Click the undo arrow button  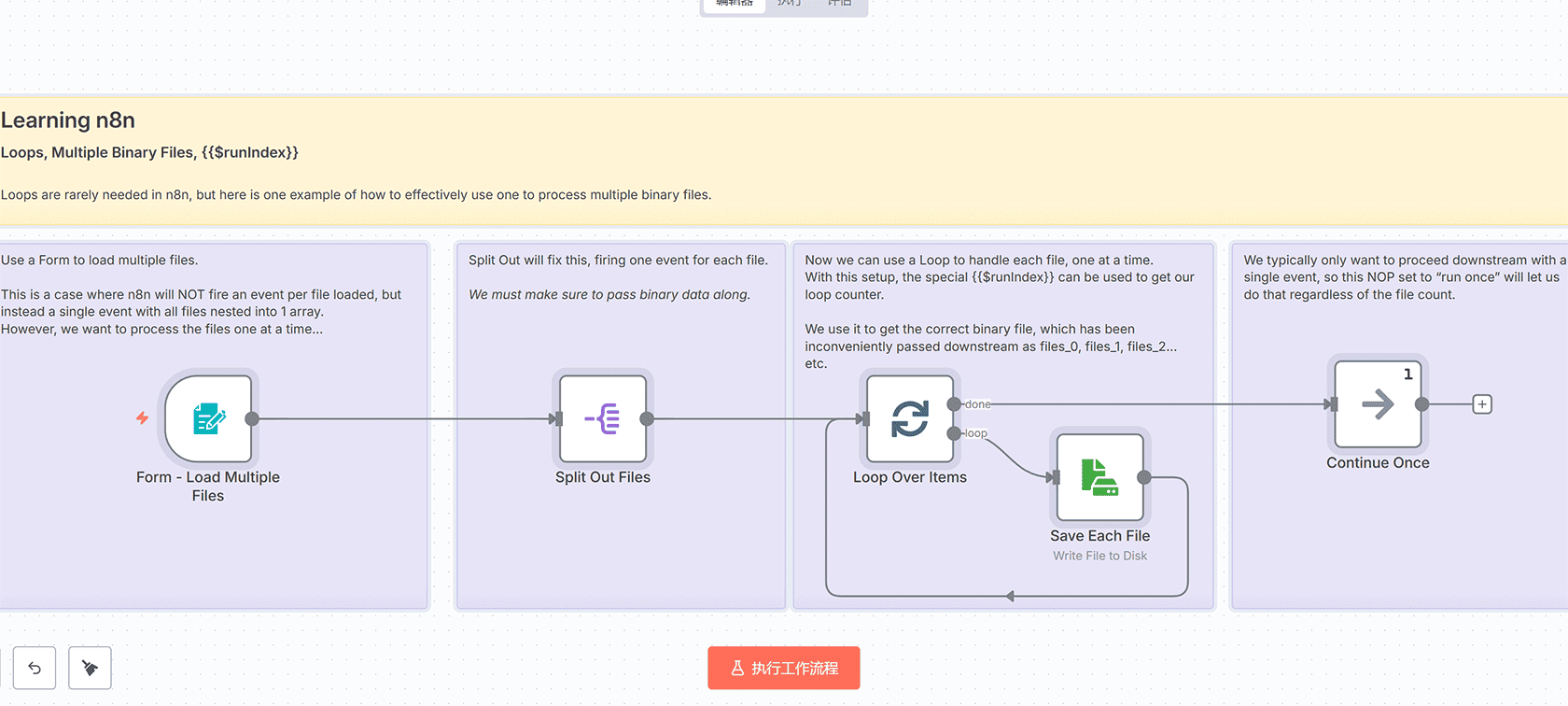35,668
